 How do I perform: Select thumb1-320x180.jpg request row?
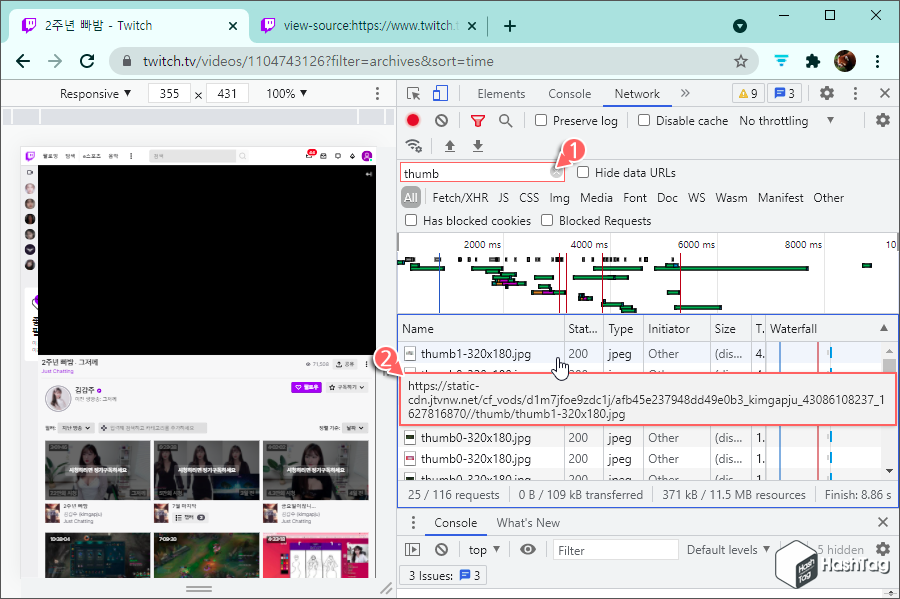641,353
